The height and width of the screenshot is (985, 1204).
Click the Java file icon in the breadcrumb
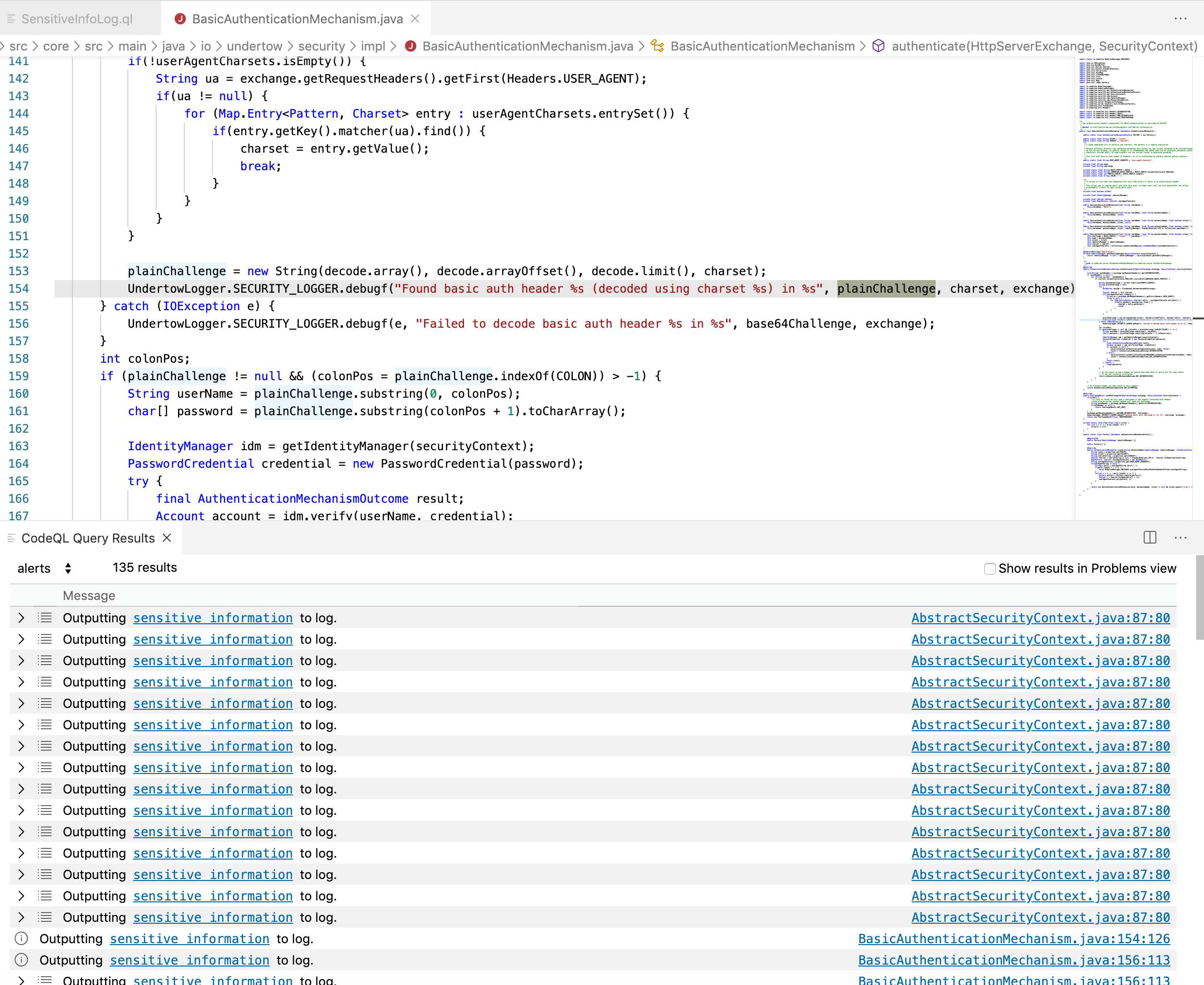pos(411,46)
